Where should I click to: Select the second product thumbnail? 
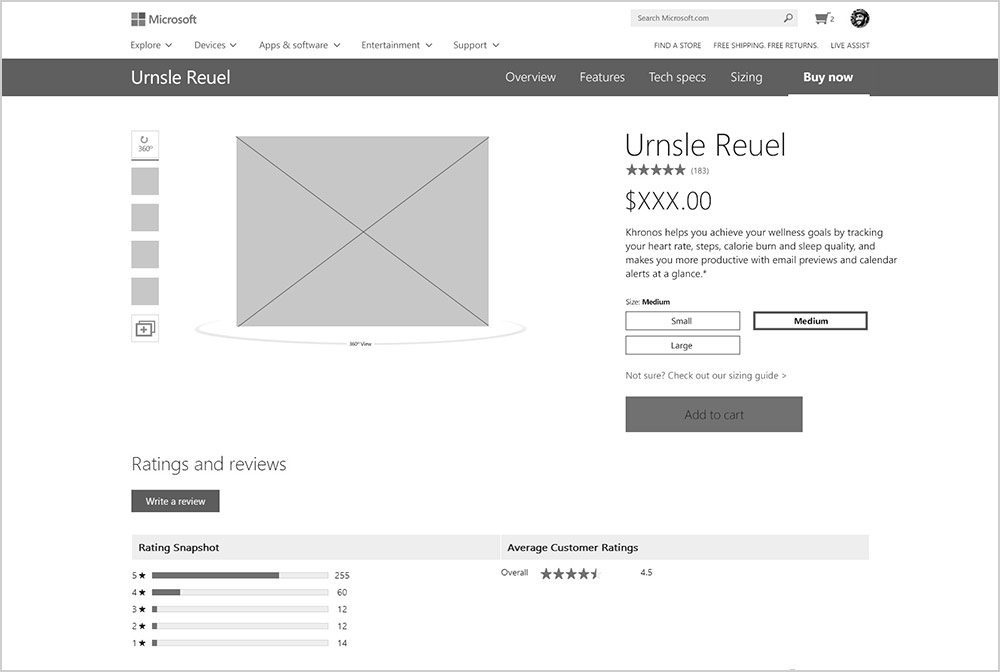[x=145, y=180]
